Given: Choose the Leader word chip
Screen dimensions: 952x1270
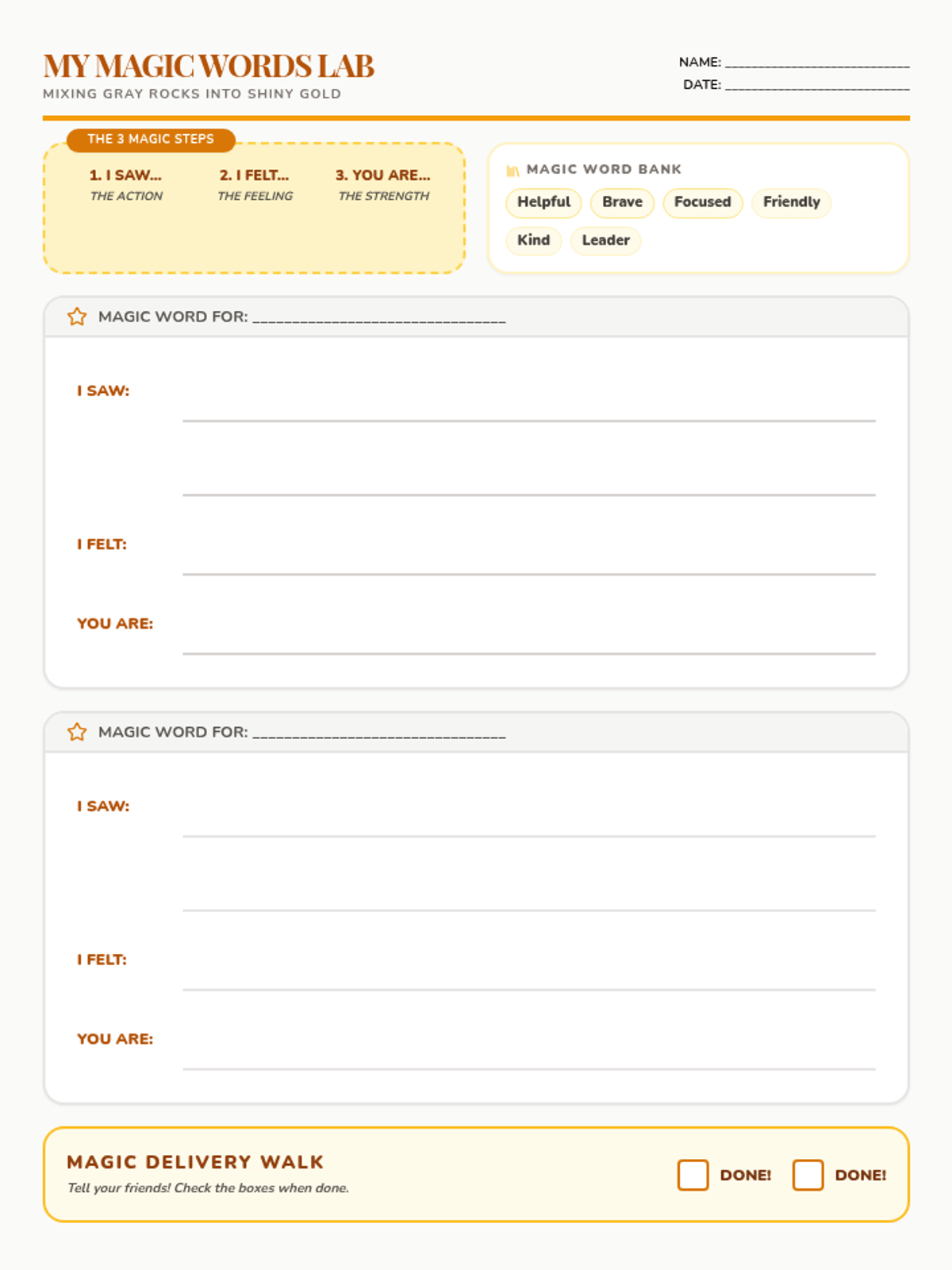Looking at the screenshot, I should 605,241.
